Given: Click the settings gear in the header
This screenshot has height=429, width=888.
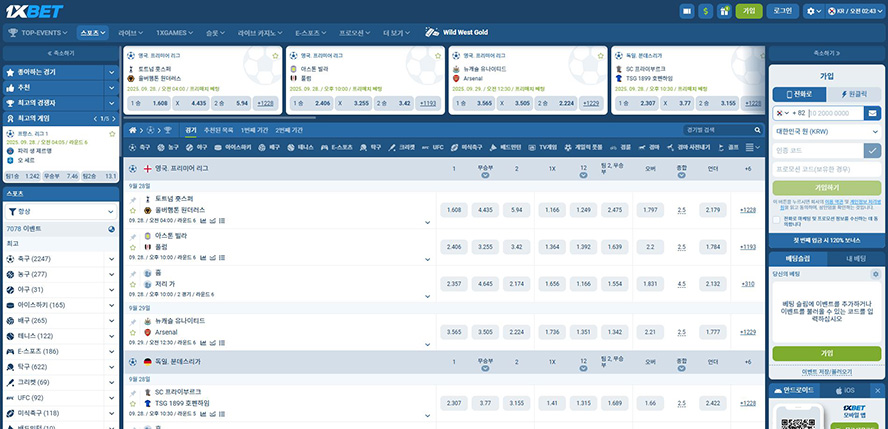Looking at the screenshot, I should 809,10.
